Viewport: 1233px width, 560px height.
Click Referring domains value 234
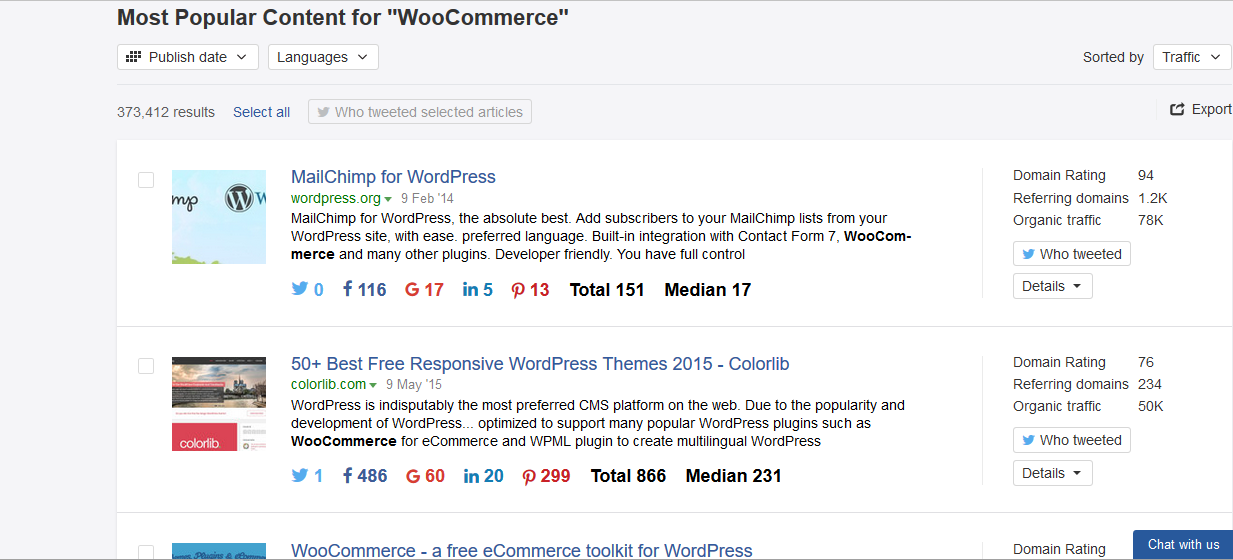1150,384
